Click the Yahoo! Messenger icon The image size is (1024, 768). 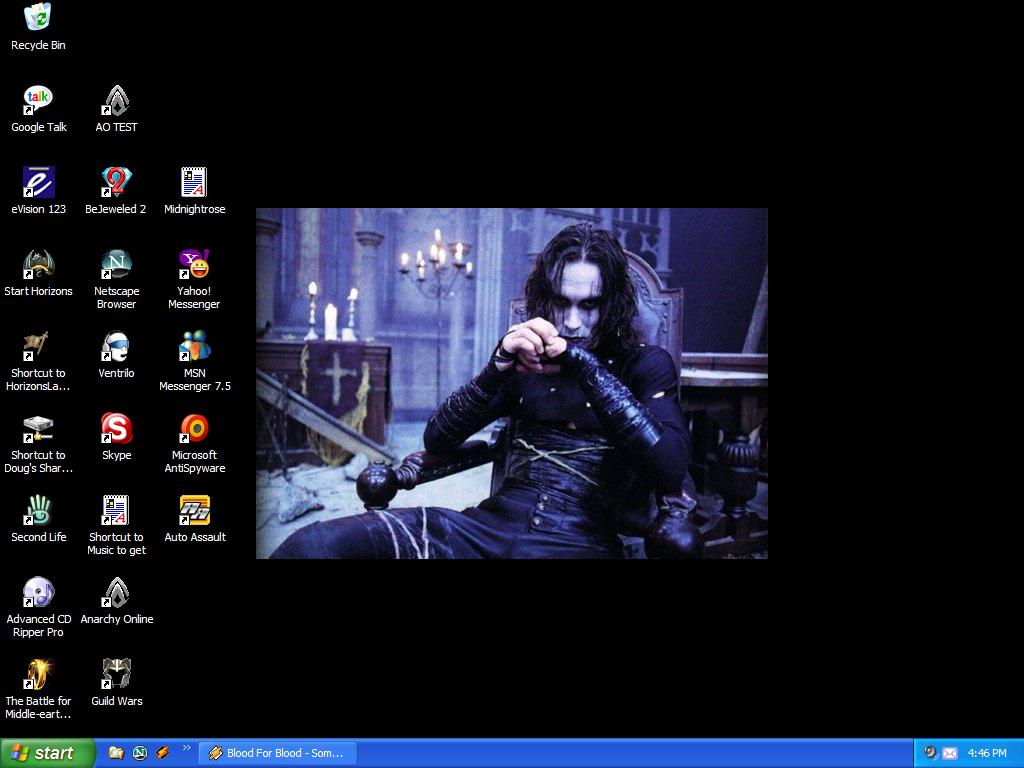(194, 264)
